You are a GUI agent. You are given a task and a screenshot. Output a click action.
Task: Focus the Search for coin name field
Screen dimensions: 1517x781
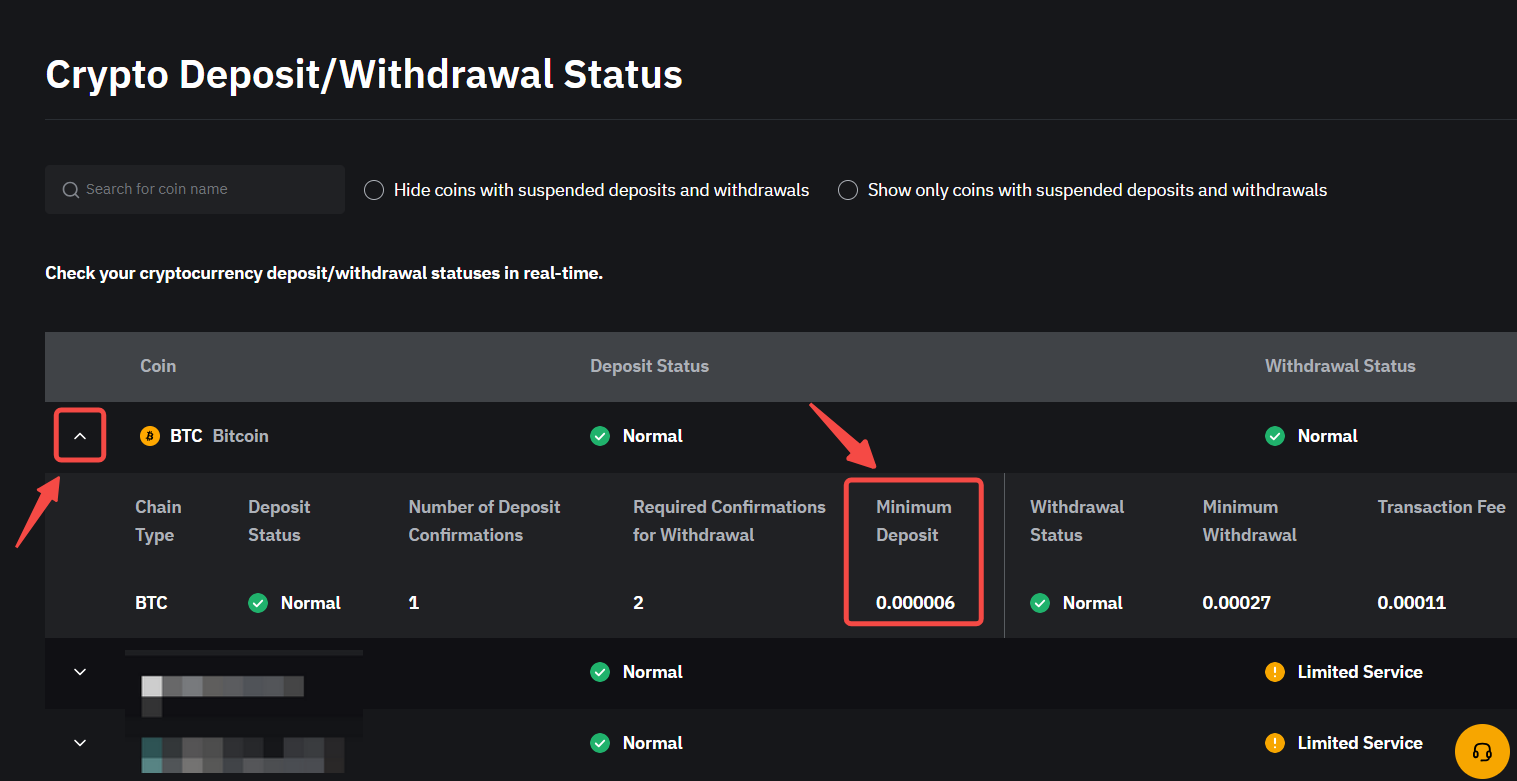pyautogui.click(x=210, y=190)
